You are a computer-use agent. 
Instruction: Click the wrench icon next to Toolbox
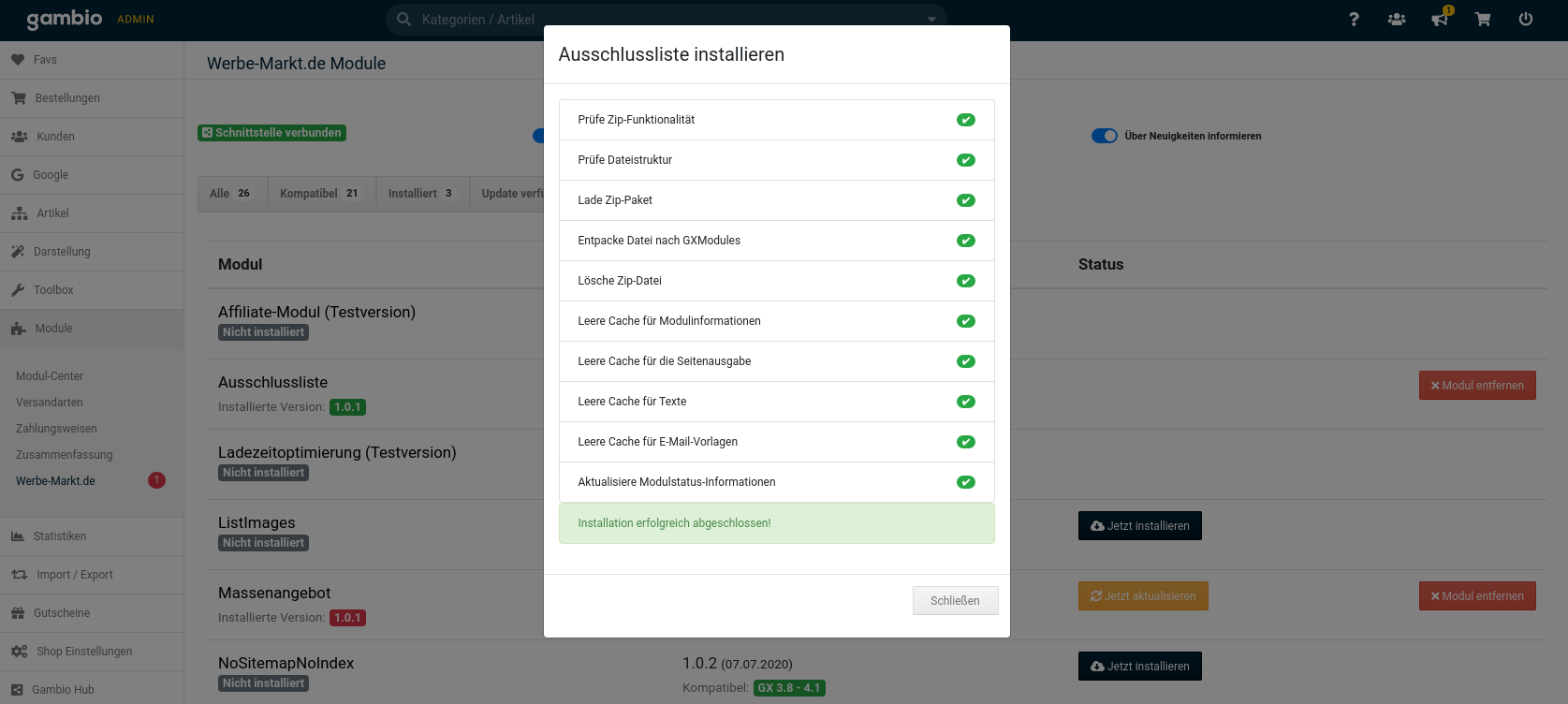coord(18,290)
